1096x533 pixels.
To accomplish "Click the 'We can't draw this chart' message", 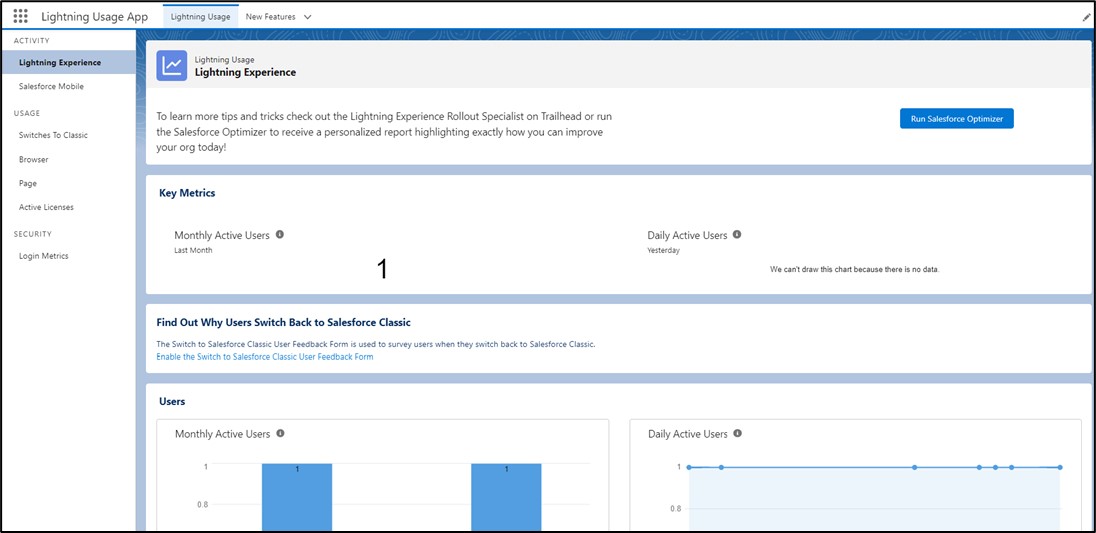I will coord(855,269).
